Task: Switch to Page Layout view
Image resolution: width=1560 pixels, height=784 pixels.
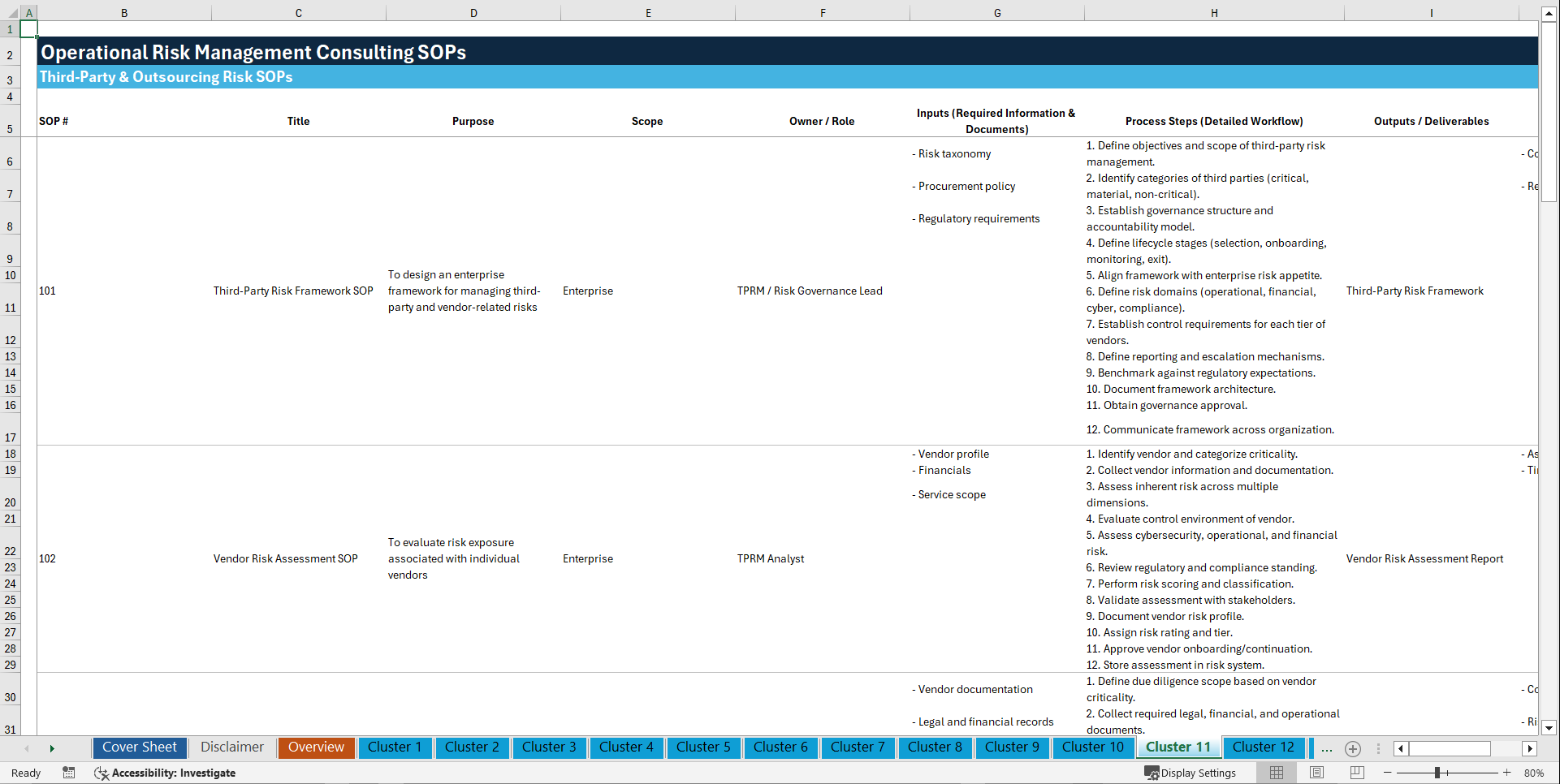Action: [1316, 773]
